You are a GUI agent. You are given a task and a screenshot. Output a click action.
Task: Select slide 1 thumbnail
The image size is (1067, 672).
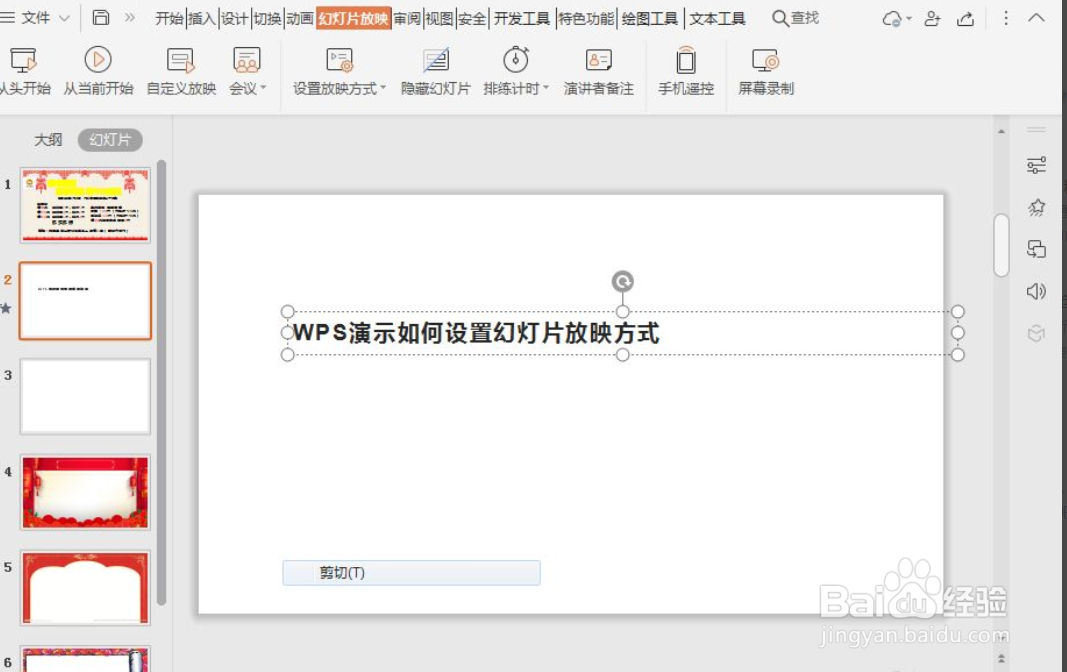click(x=85, y=205)
